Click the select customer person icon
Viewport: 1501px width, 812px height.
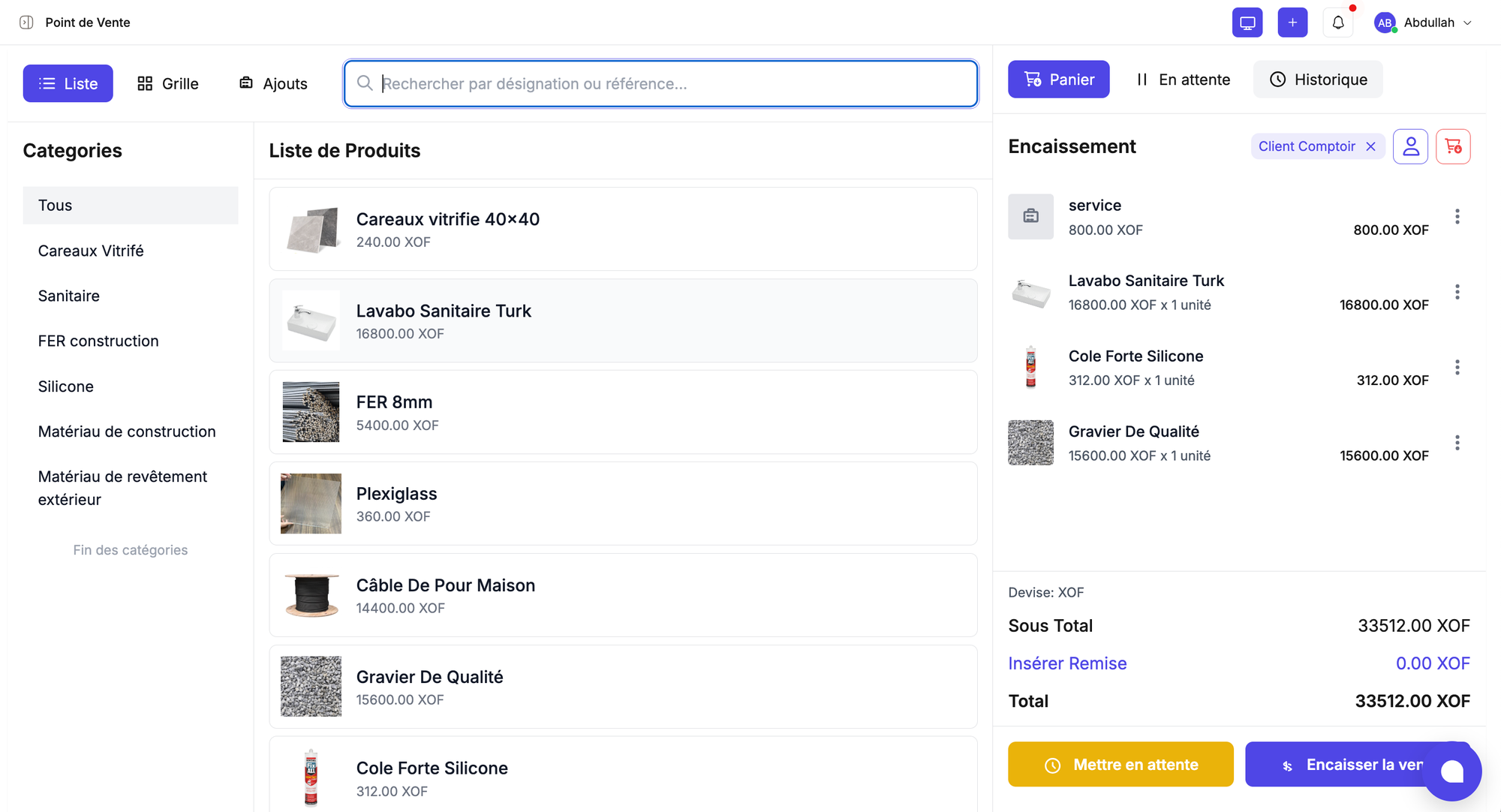pyautogui.click(x=1410, y=146)
